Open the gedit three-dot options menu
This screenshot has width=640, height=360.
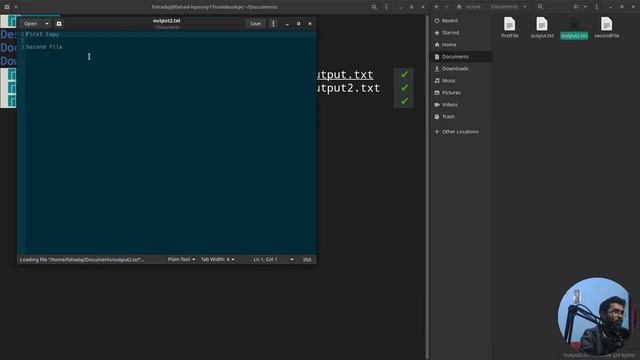[x=273, y=24]
